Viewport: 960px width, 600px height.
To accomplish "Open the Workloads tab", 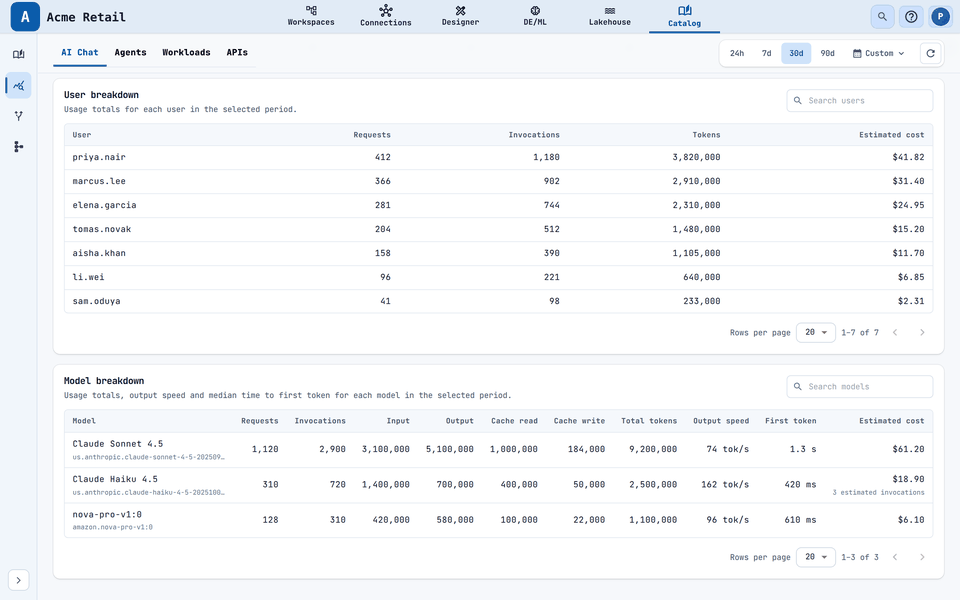I will pyautogui.click(x=186, y=53).
